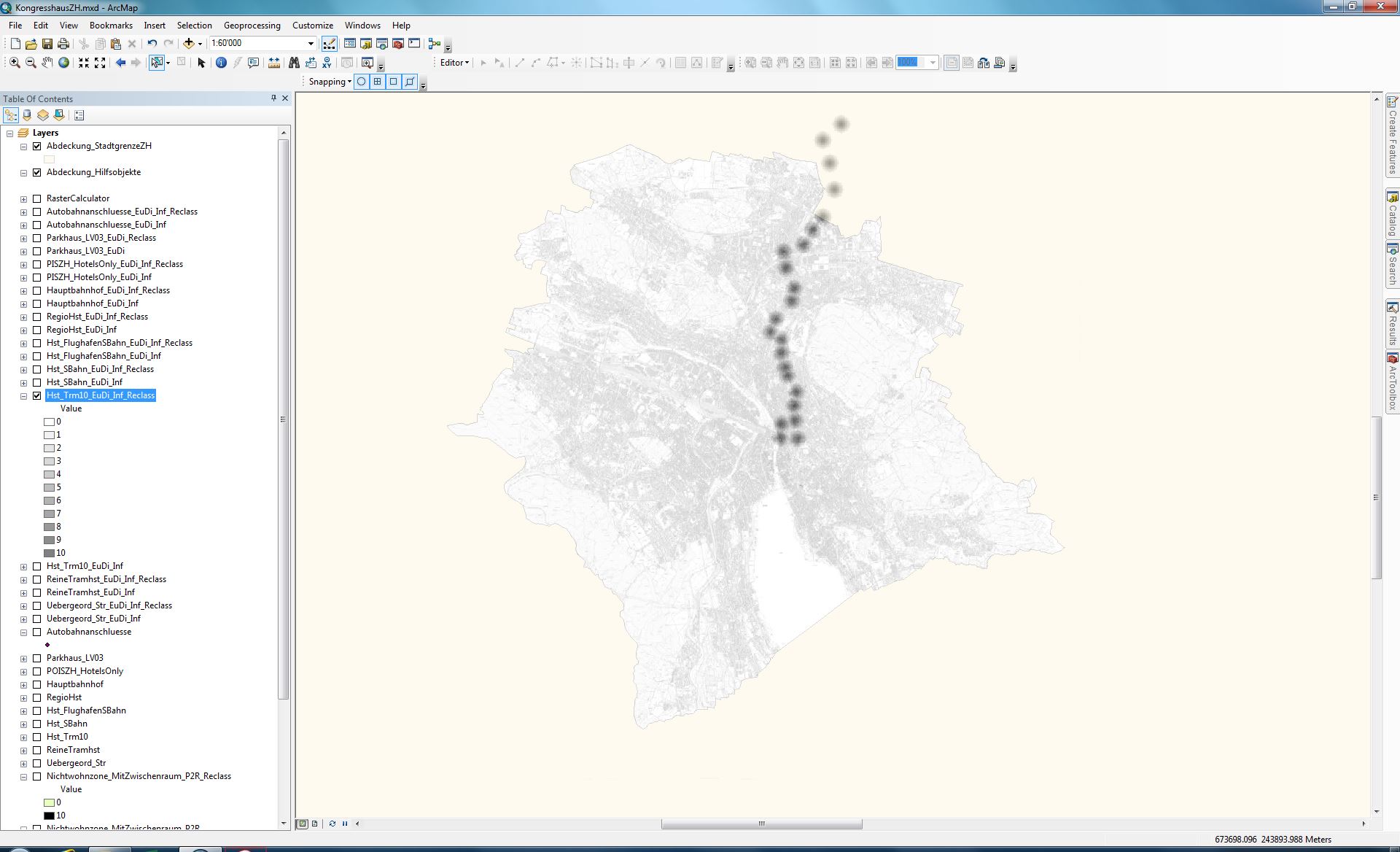Uncheck the Hst_Trm10_EuDi_Inf_Reclass layer
1400x852 pixels.
pos(37,395)
